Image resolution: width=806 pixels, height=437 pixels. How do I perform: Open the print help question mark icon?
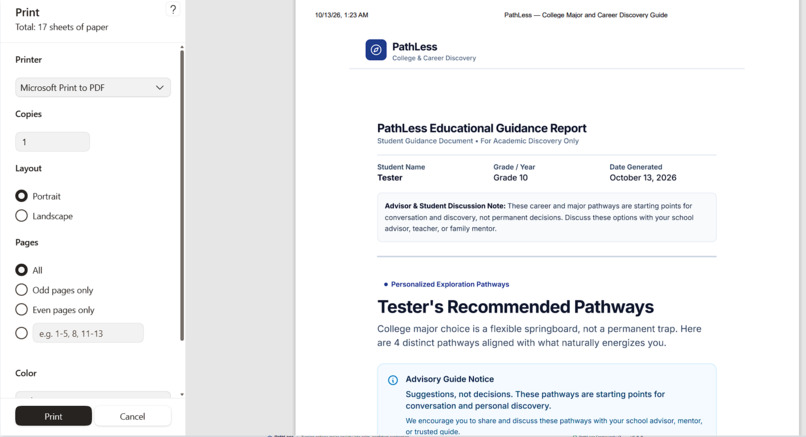pos(173,9)
